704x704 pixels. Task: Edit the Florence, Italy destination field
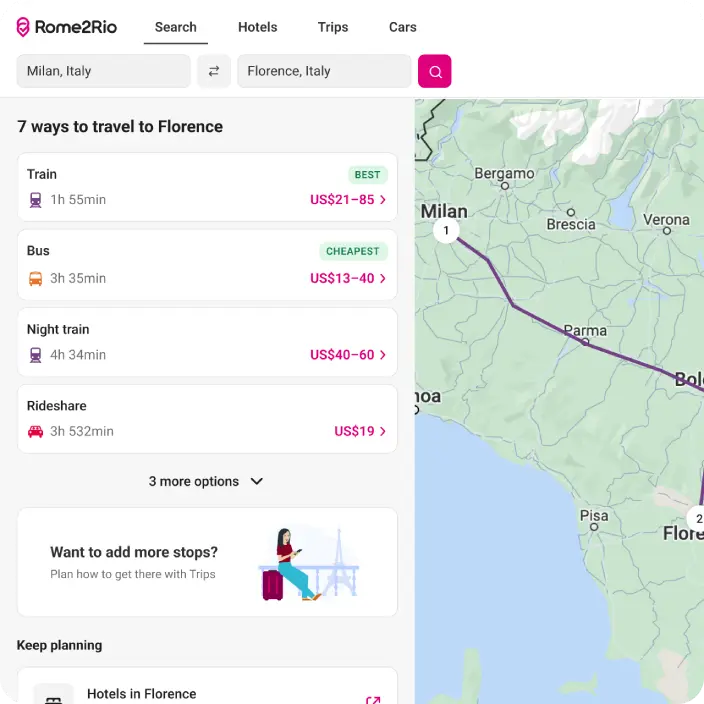(324, 71)
